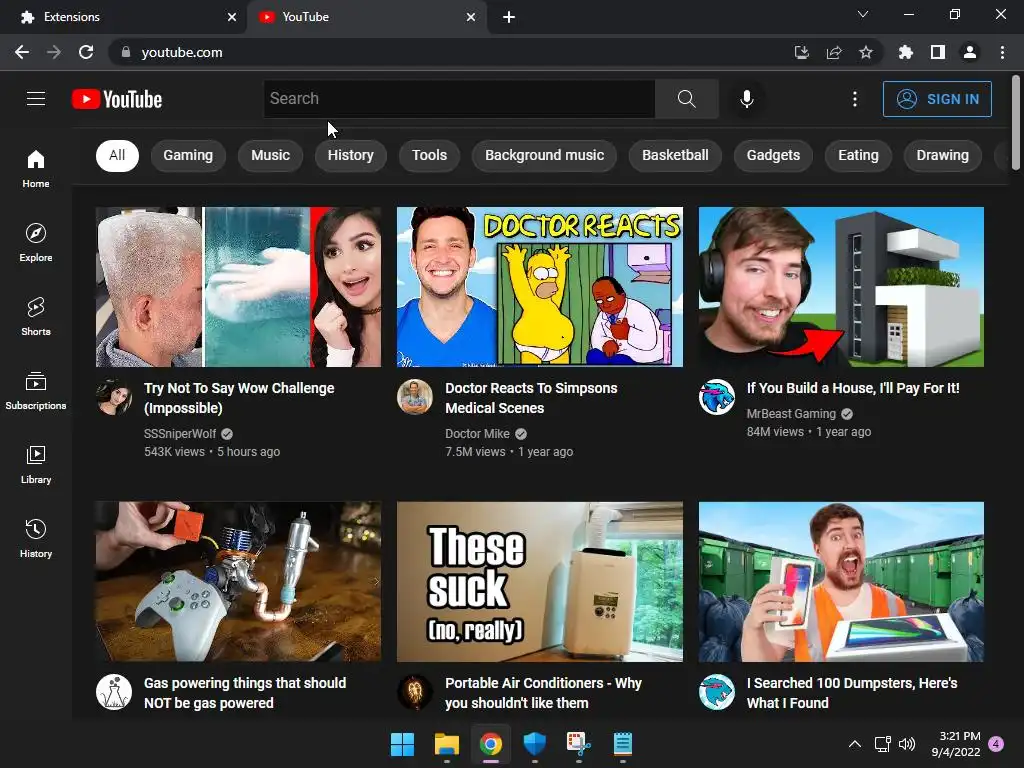1024x768 pixels.
Task: Open Explore in the sidebar
Action: pos(36,243)
